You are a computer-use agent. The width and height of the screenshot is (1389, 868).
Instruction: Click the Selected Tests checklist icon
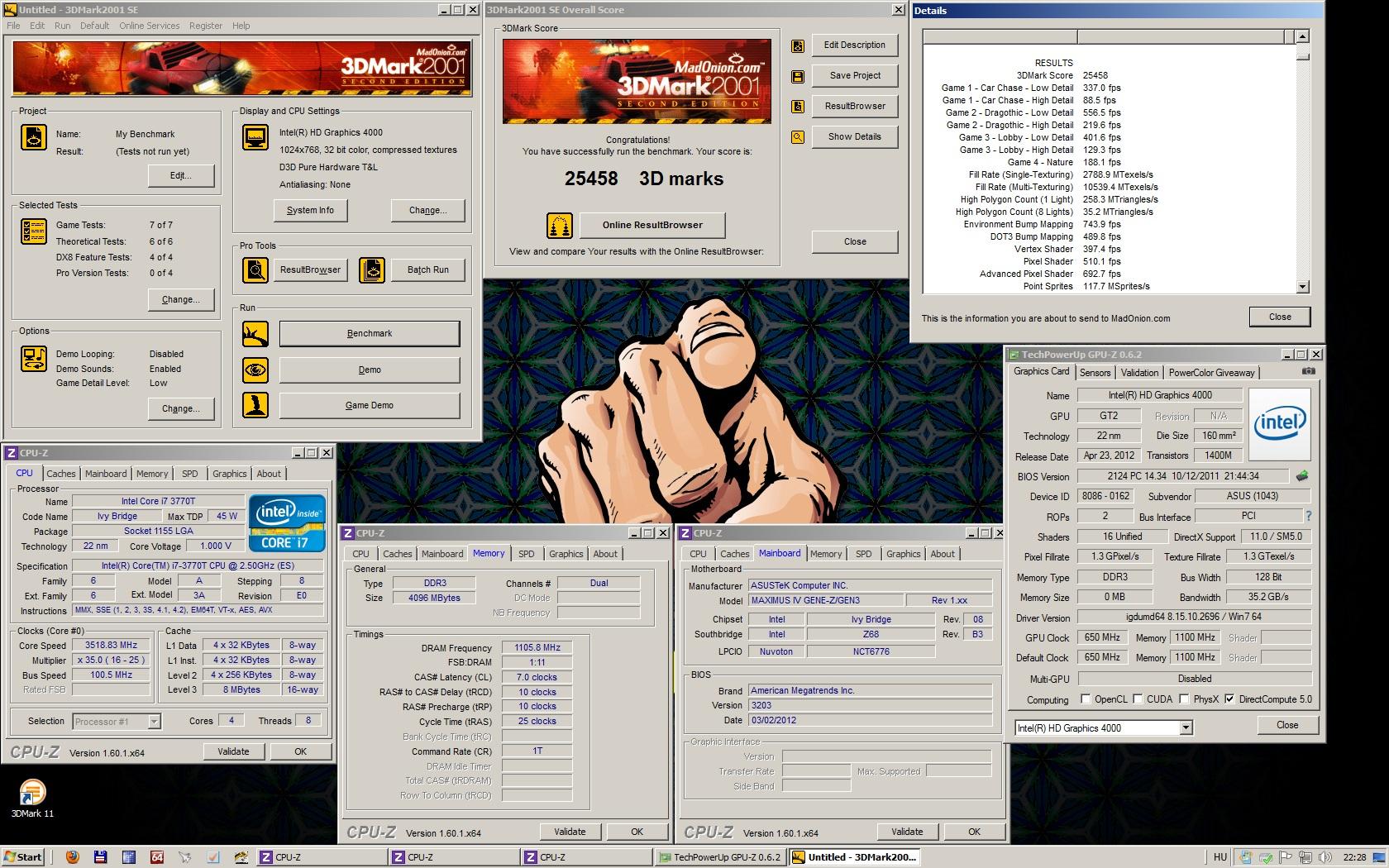coord(34,231)
